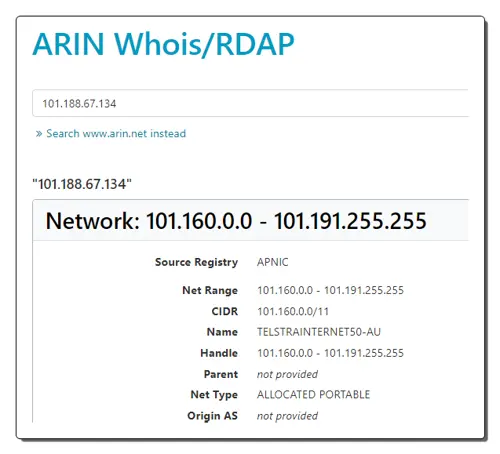
Task: Select the Handle value 101.160.0.0 - 101.191.255.255
Action: point(330,353)
